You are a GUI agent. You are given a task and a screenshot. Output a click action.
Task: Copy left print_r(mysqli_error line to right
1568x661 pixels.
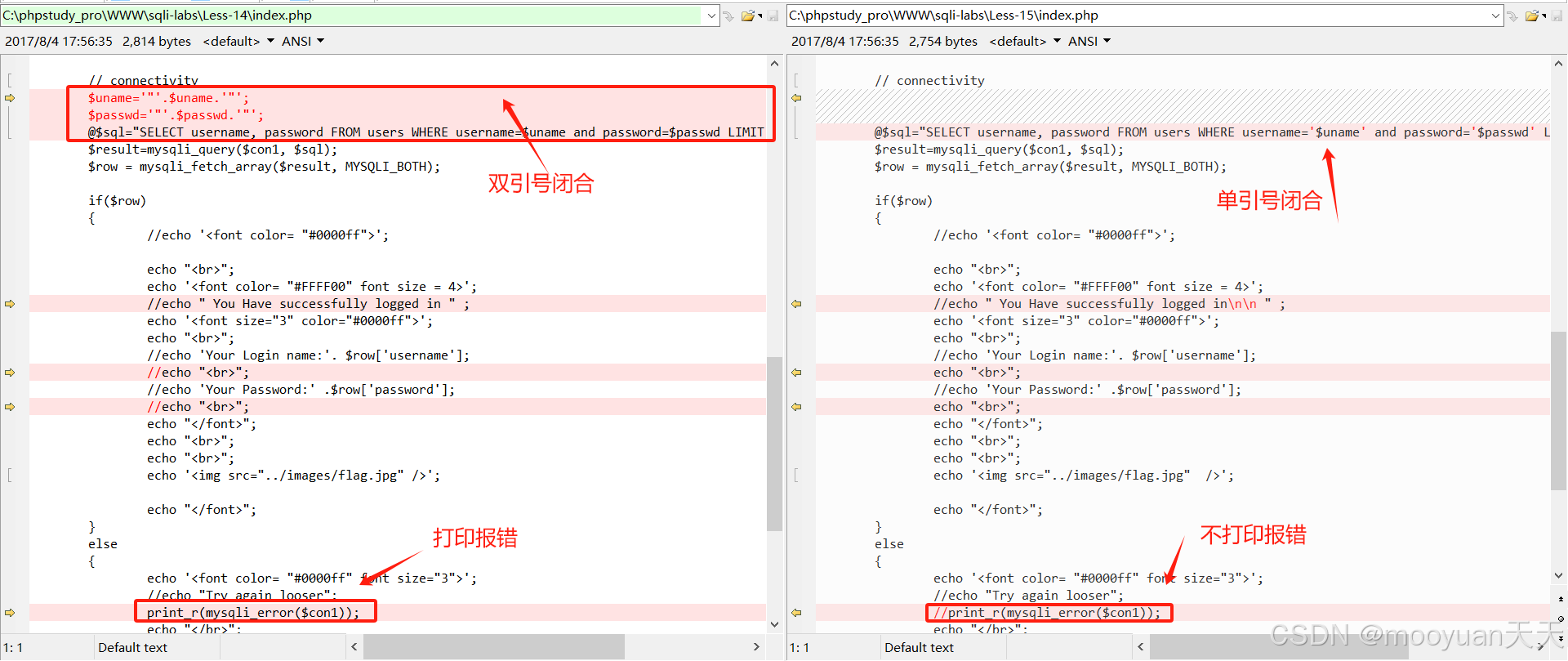point(11,613)
